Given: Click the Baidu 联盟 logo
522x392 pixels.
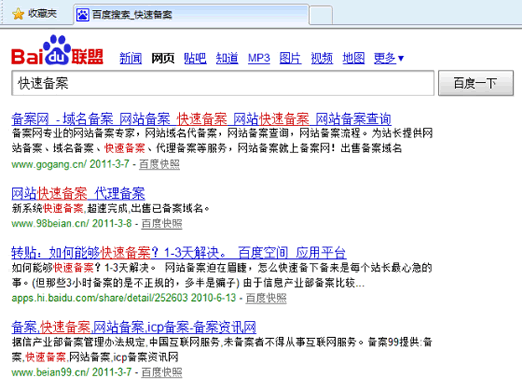Looking at the screenshot, I should tap(57, 50).
